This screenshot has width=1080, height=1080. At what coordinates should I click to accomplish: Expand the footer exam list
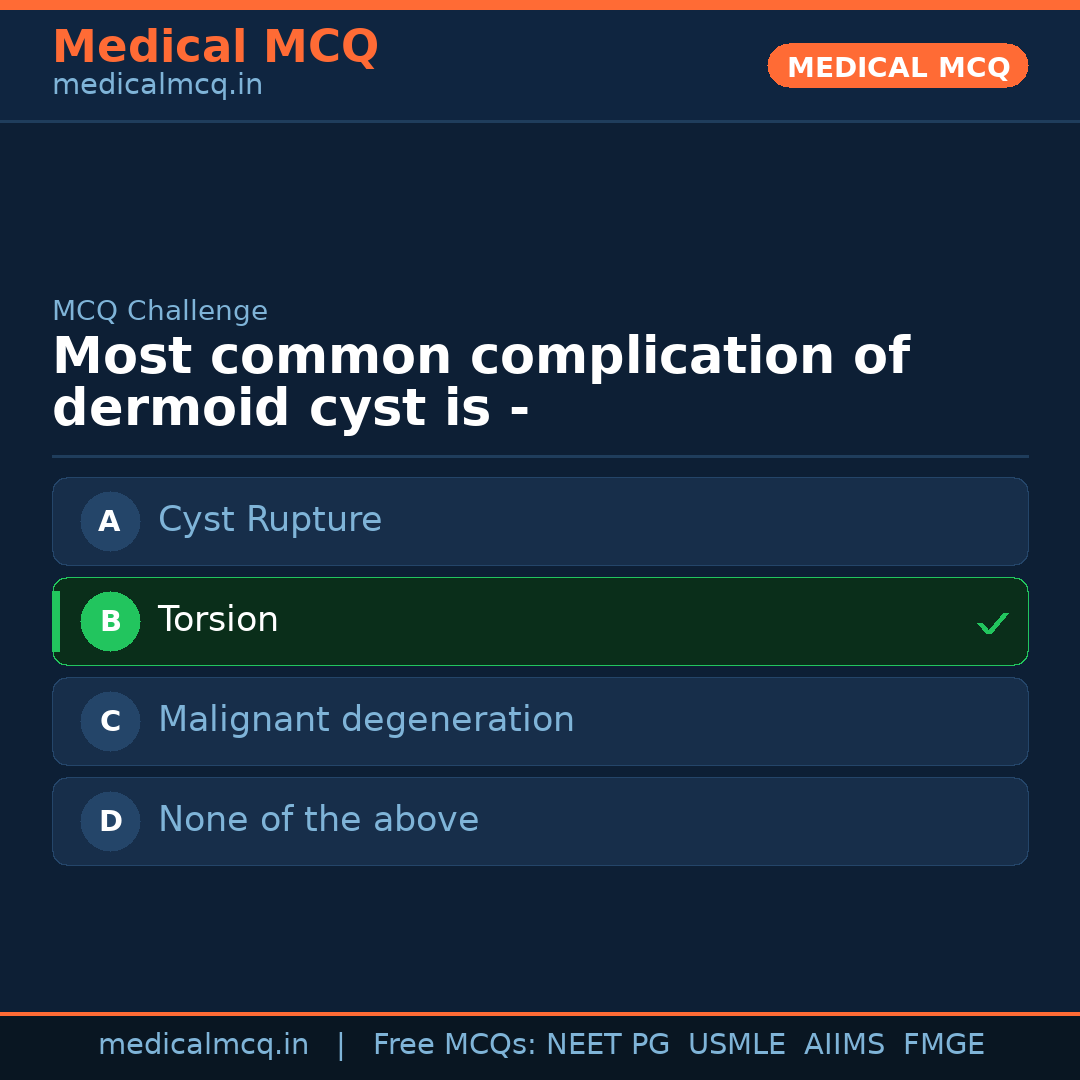[x=676, y=1043]
